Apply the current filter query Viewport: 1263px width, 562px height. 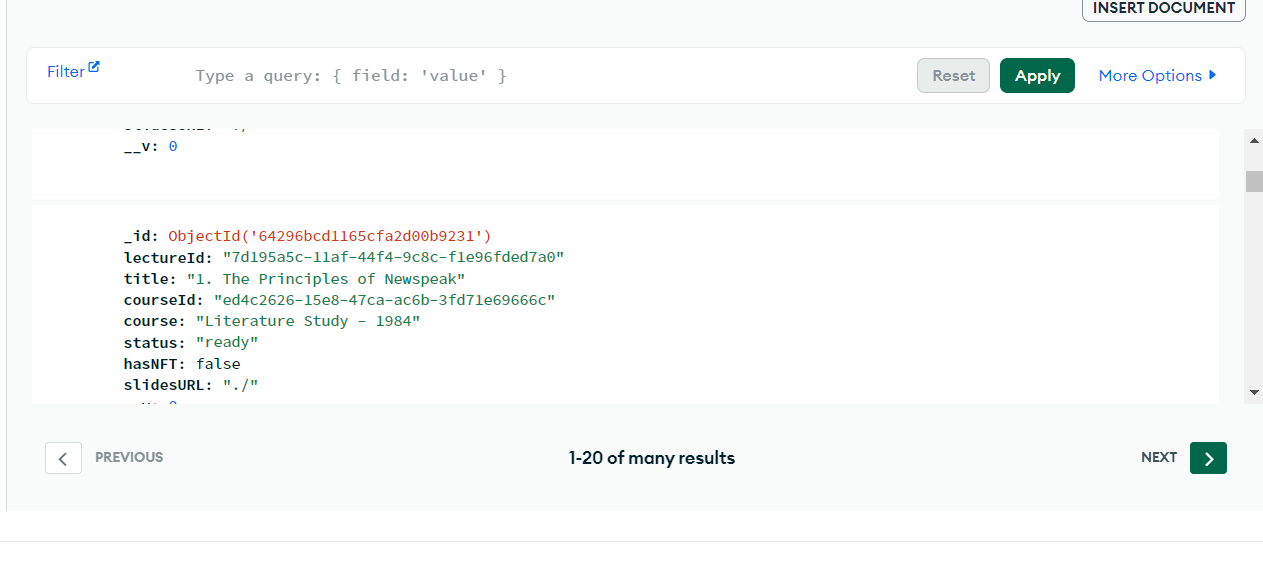1037,76
